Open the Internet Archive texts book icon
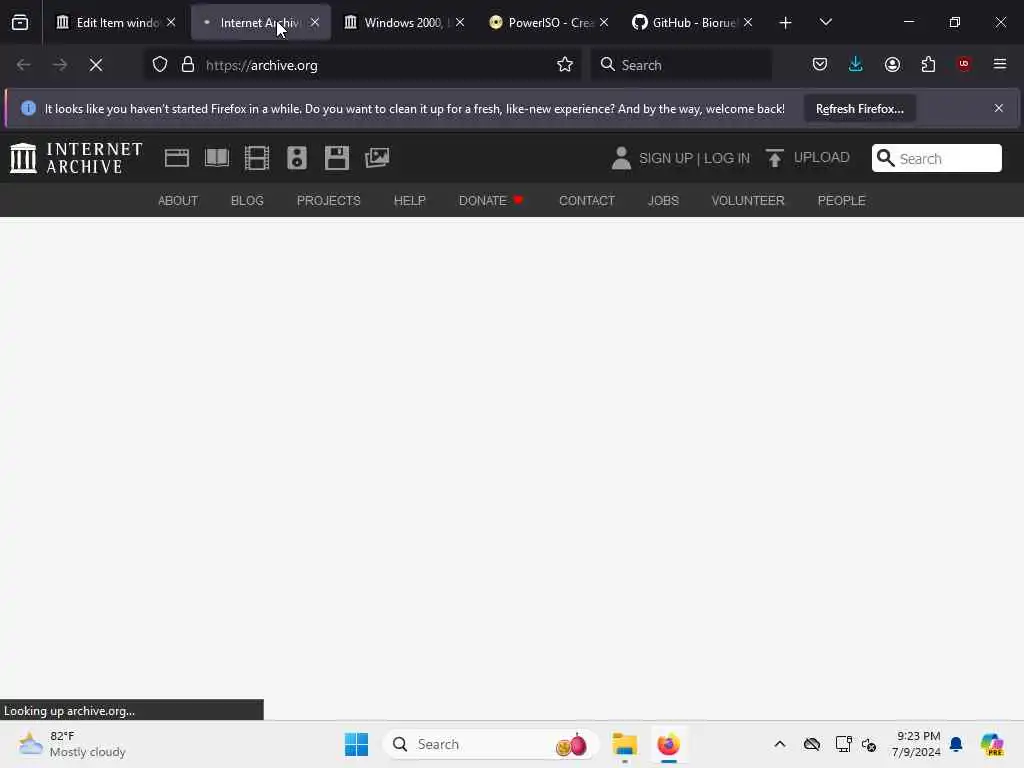 [217, 158]
